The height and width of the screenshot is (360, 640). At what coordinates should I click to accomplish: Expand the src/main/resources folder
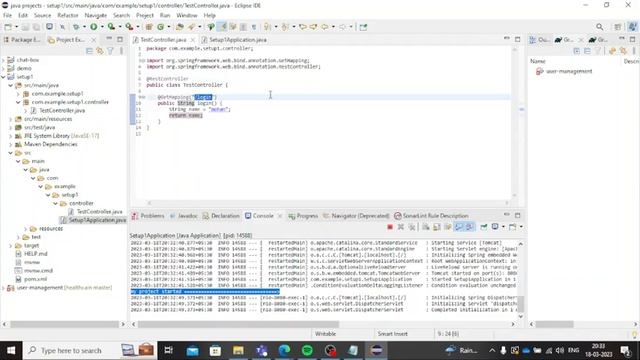(11, 119)
